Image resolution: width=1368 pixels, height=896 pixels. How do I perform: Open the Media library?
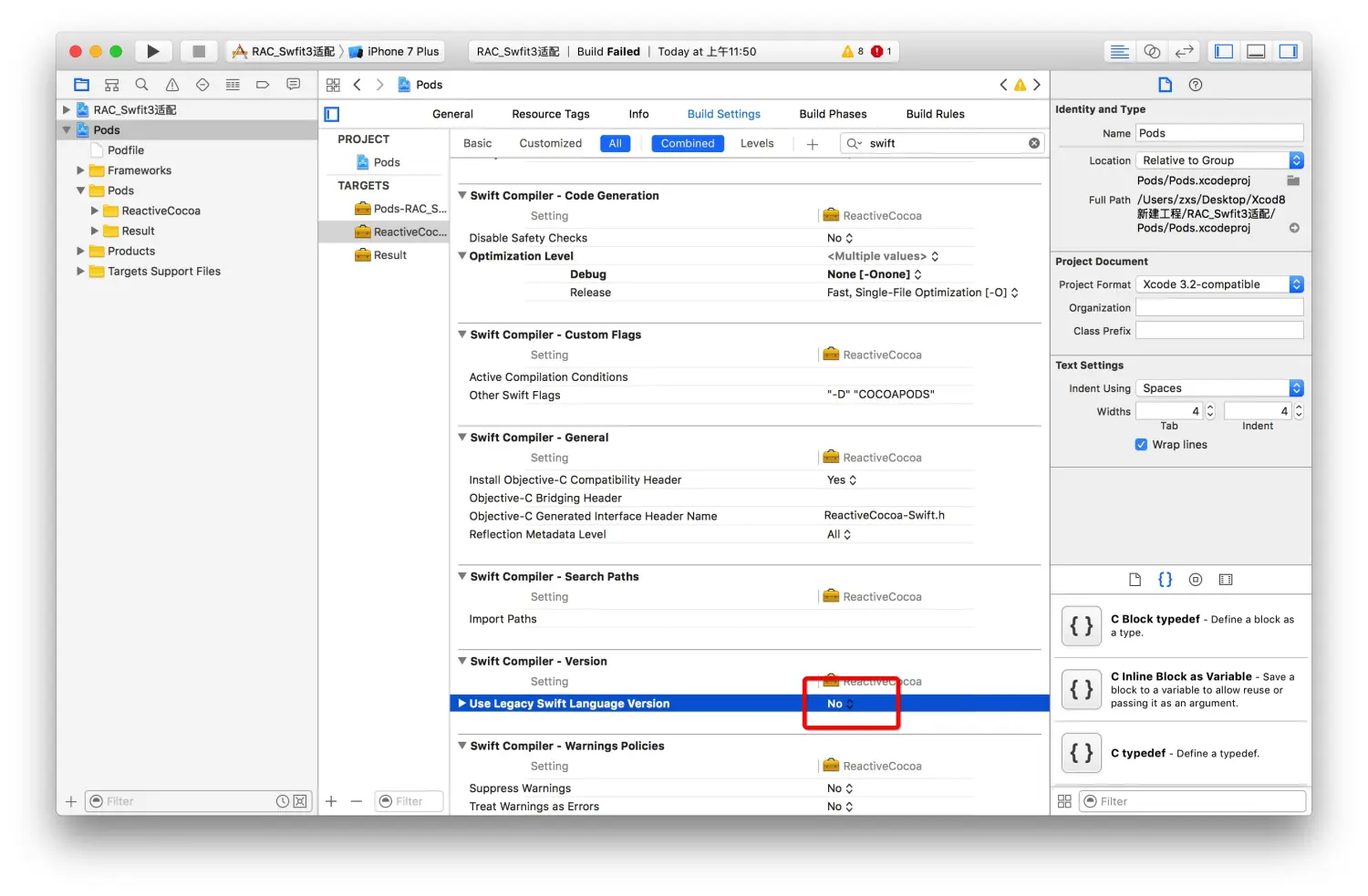pyautogui.click(x=1226, y=580)
